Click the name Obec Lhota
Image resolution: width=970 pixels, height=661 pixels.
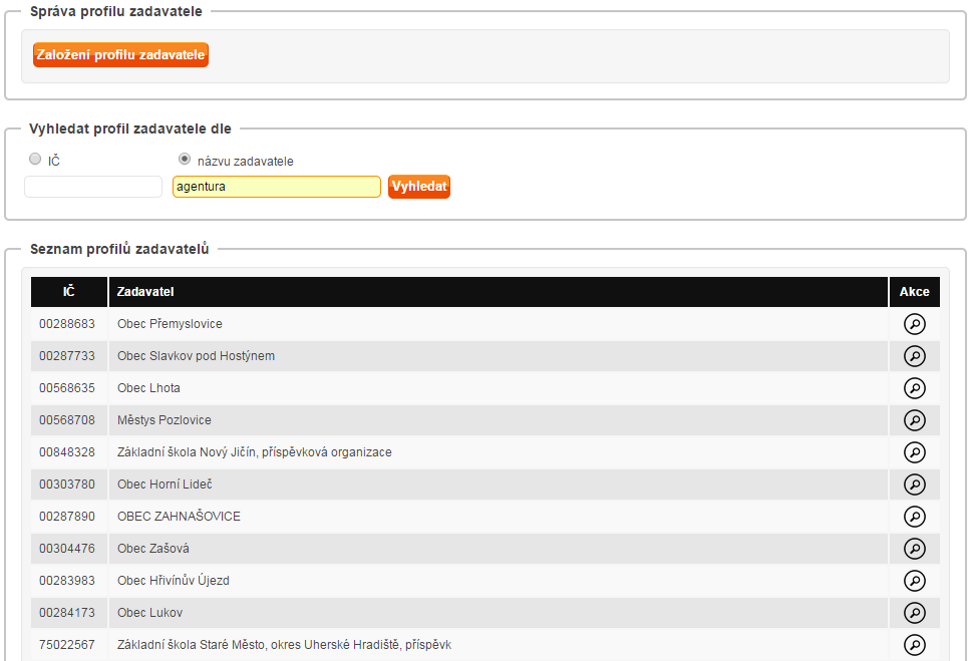(148, 388)
